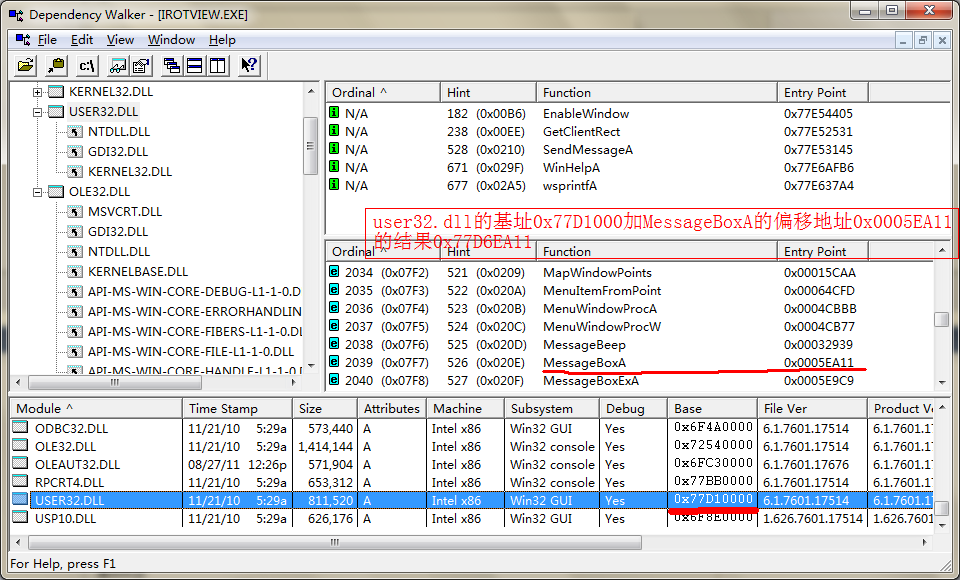Click the module list horizontal scrollbar thumb
Screen dimensions: 960x580
tap(335, 542)
